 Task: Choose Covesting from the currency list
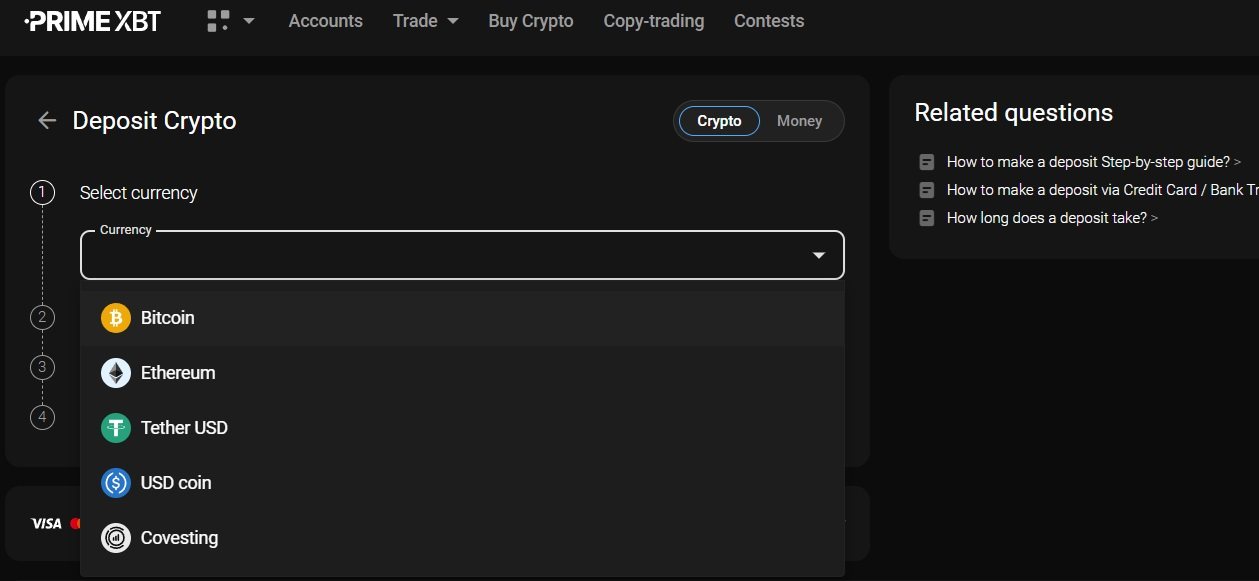click(x=462, y=538)
